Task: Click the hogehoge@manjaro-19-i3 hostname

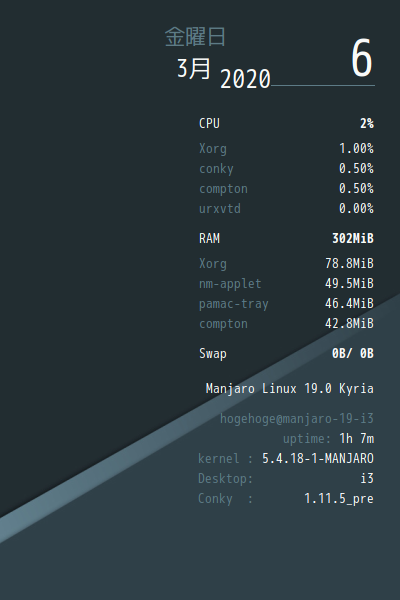Action: coord(297,419)
